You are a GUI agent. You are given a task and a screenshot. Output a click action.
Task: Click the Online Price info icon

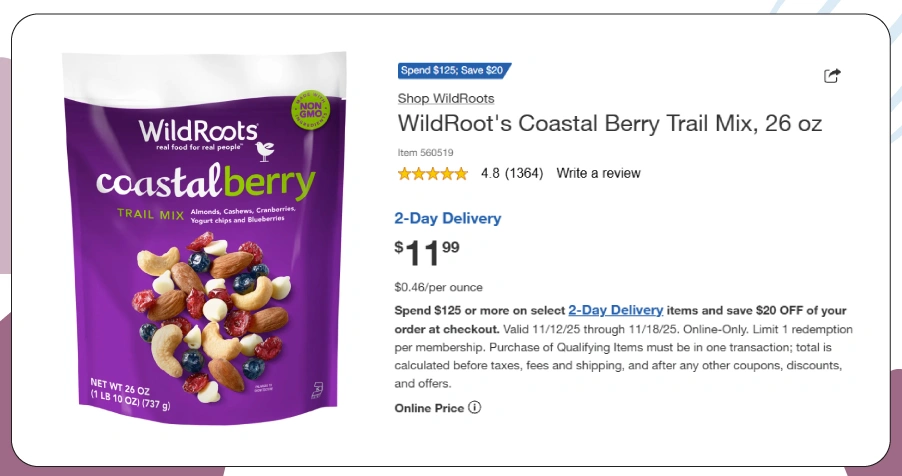(x=475, y=407)
